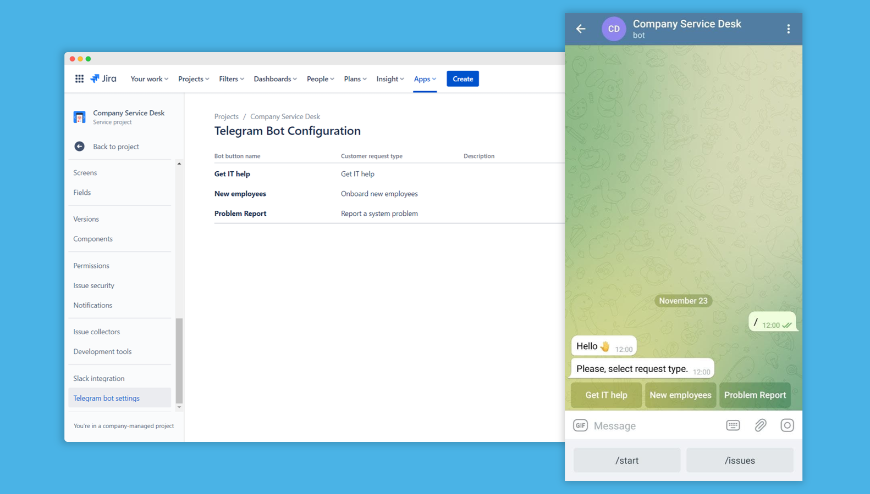This screenshot has height=494, width=870.
Task: Open Telegram's three-dot more options menu
Action: (x=788, y=29)
